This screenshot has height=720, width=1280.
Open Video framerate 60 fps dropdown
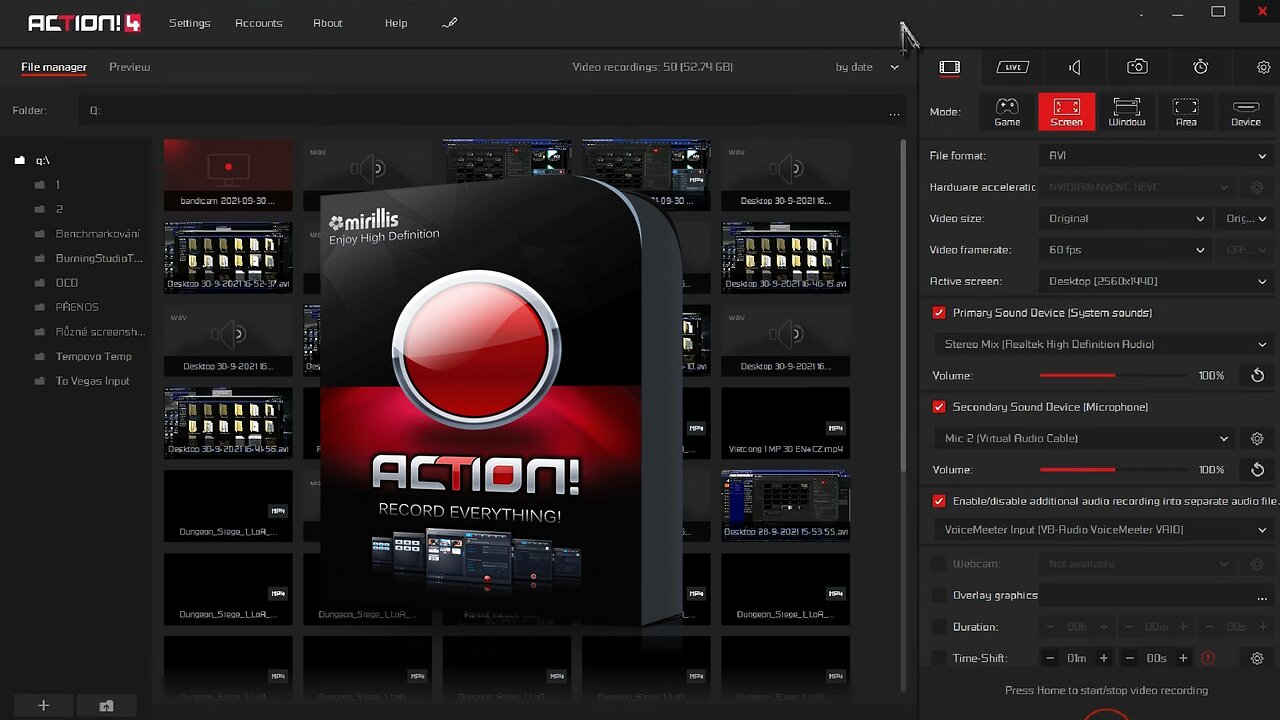coord(1125,250)
